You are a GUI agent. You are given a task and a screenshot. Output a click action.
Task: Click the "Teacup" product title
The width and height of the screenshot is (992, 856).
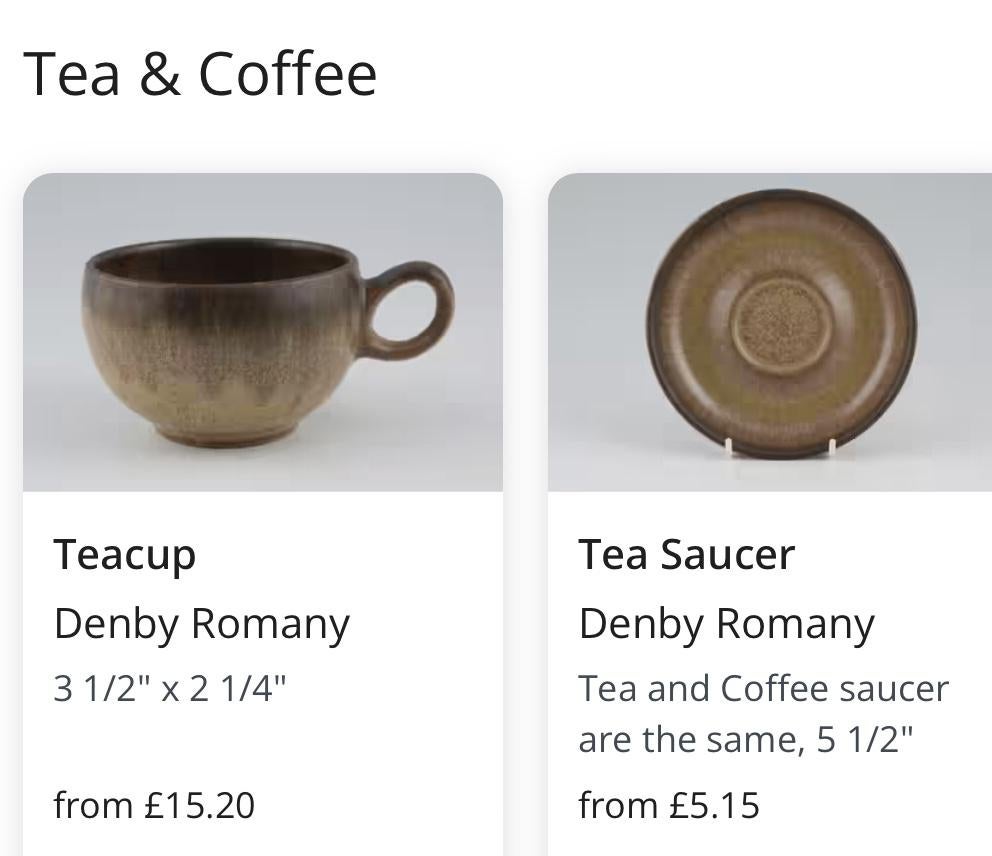click(x=125, y=554)
